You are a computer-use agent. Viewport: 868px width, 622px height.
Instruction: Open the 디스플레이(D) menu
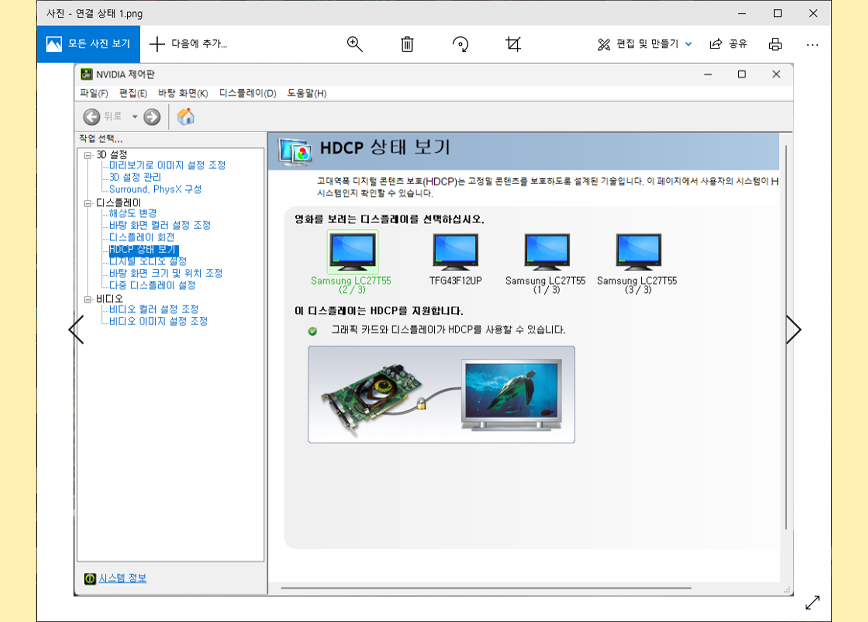[247, 93]
